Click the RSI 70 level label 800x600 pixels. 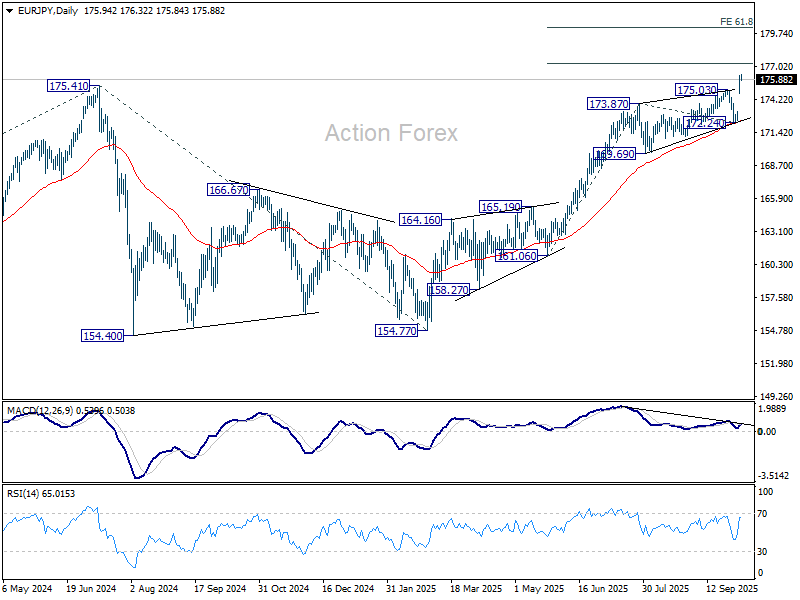[x=762, y=514]
